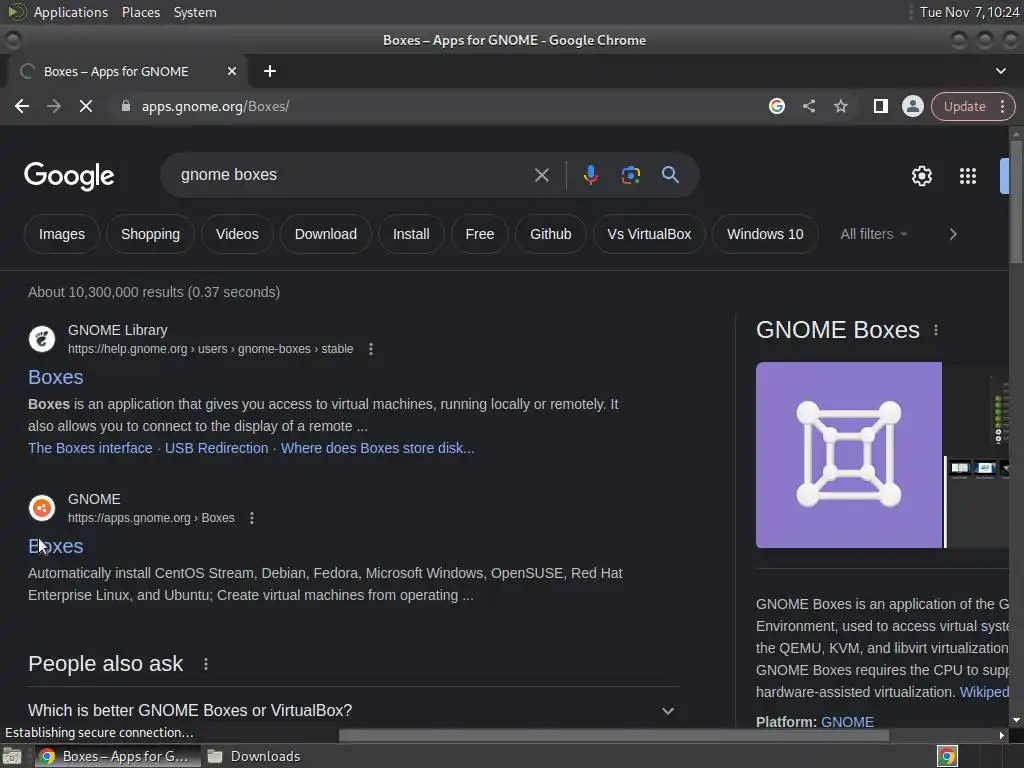Open the Applications menu
The width and height of the screenshot is (1024, 768).
click(71, 12)
